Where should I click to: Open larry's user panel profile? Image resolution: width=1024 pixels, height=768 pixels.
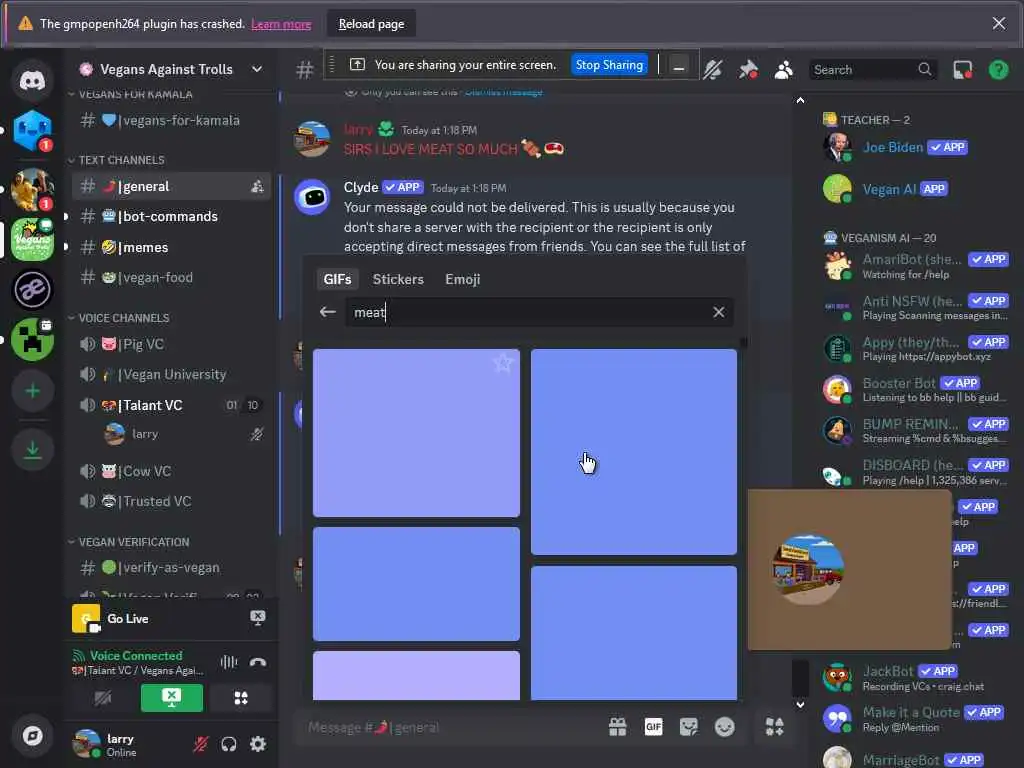(x=128, y=744)
